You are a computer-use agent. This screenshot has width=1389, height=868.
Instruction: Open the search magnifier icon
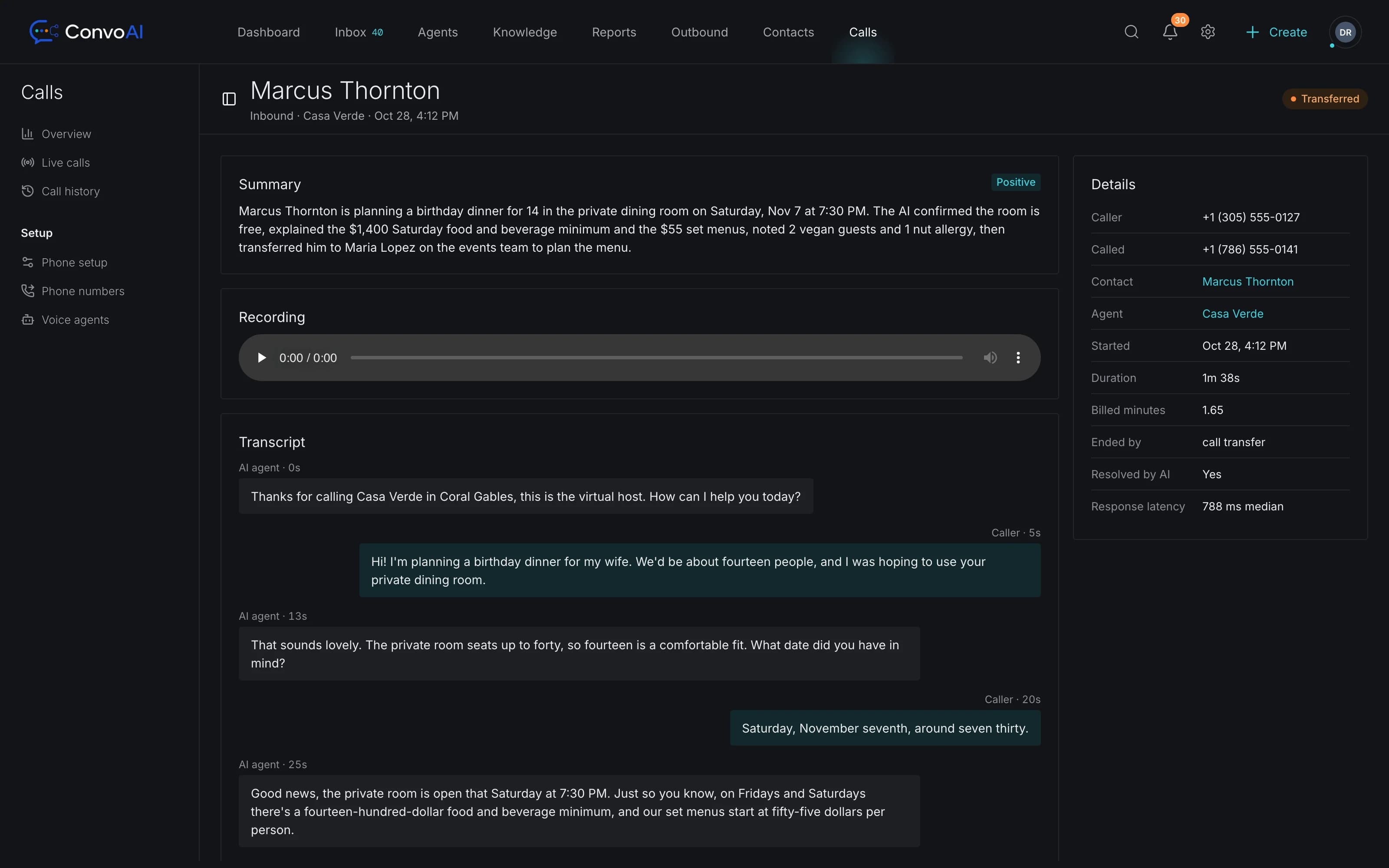tap(1131, 32)
